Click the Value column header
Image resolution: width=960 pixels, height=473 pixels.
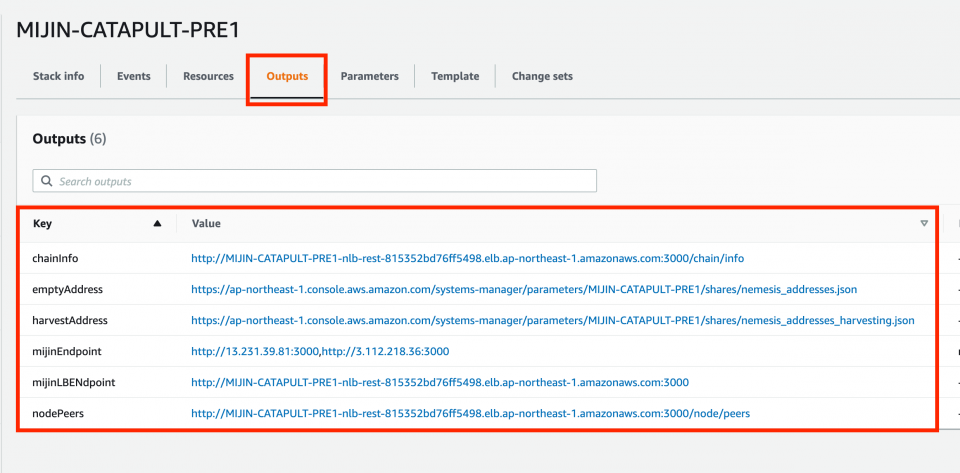click(206, 224)
